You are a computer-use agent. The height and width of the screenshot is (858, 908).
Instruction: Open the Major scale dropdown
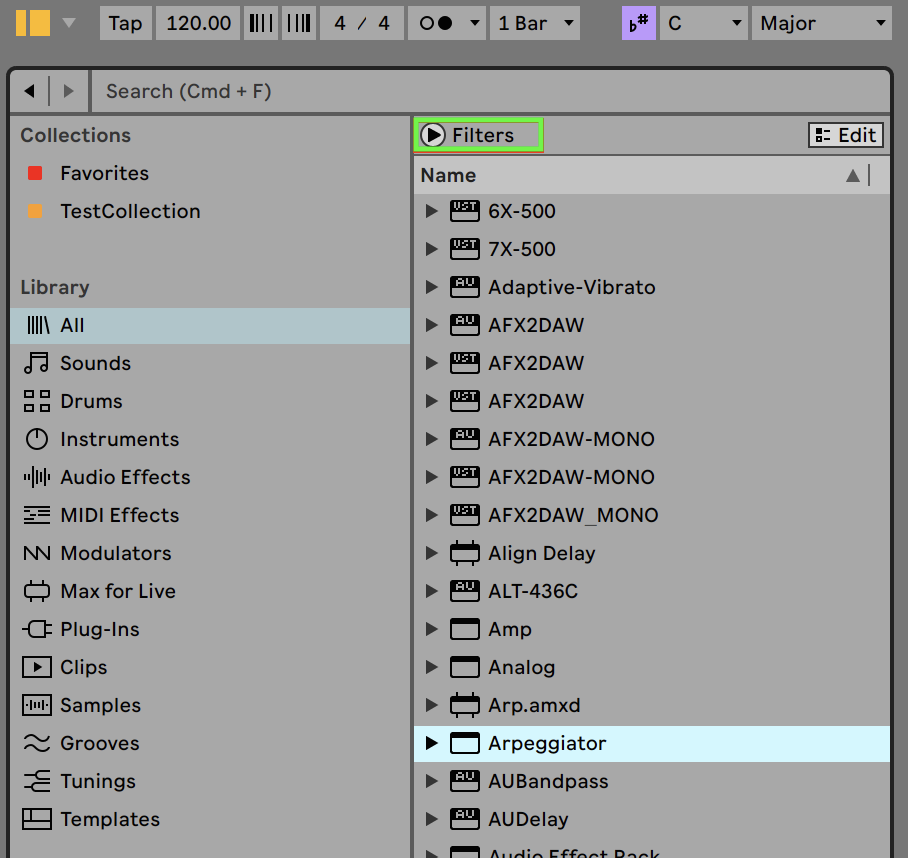point(822,23)
